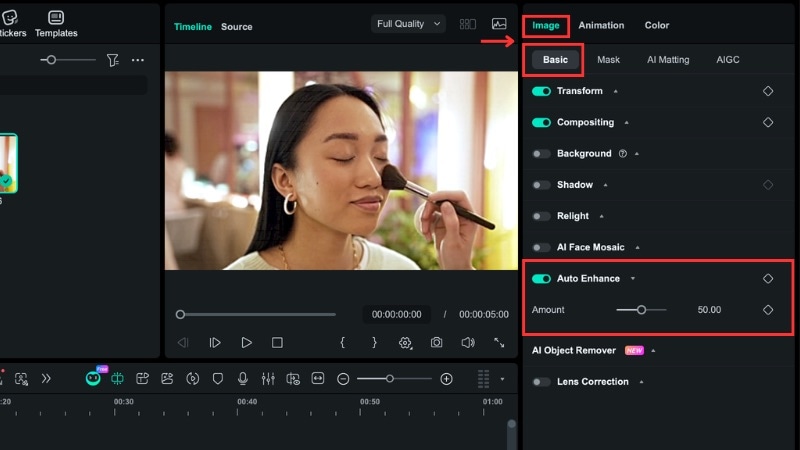Viewport: 800px width, 450px height.
Task: Open the audio mixer icon
Action: pyautogui.click(x=268, y=379)
